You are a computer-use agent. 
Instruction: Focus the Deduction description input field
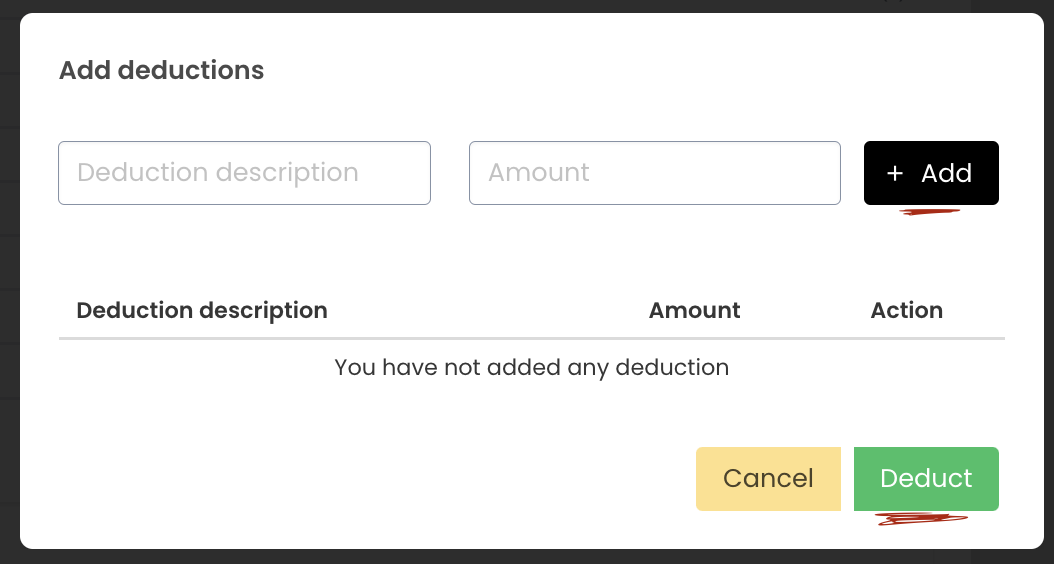(244, 173)
